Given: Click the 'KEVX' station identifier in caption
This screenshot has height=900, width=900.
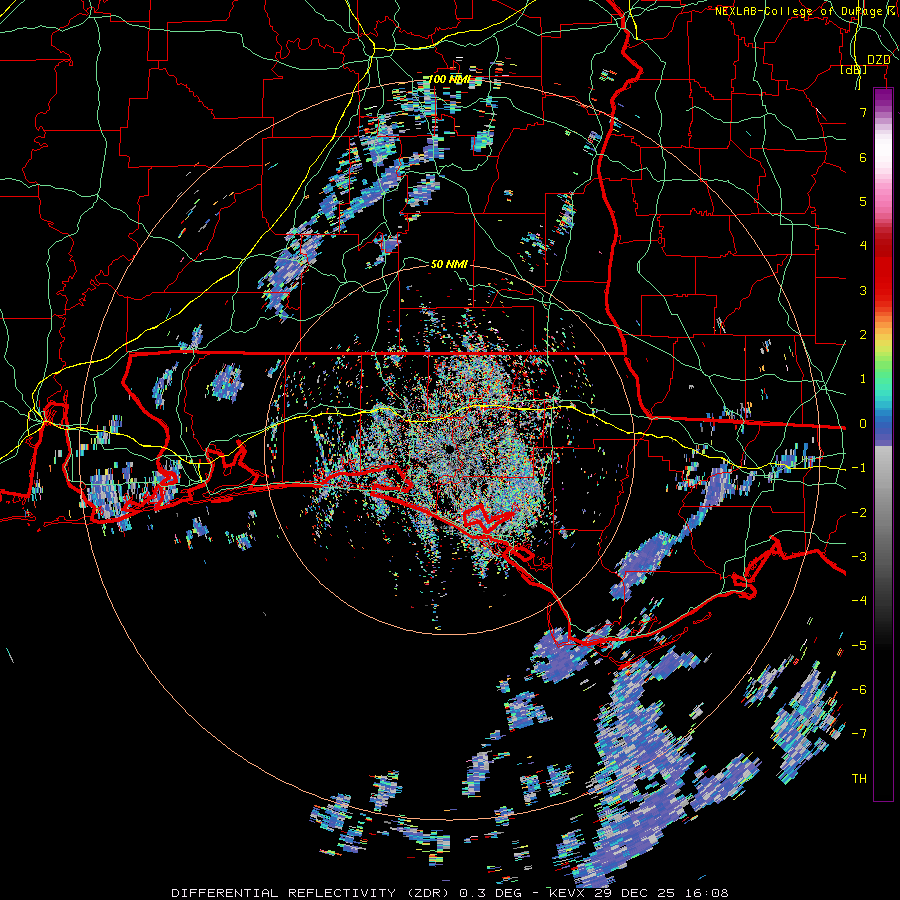Looking at the screenshot, I should (x=570, y=893).
